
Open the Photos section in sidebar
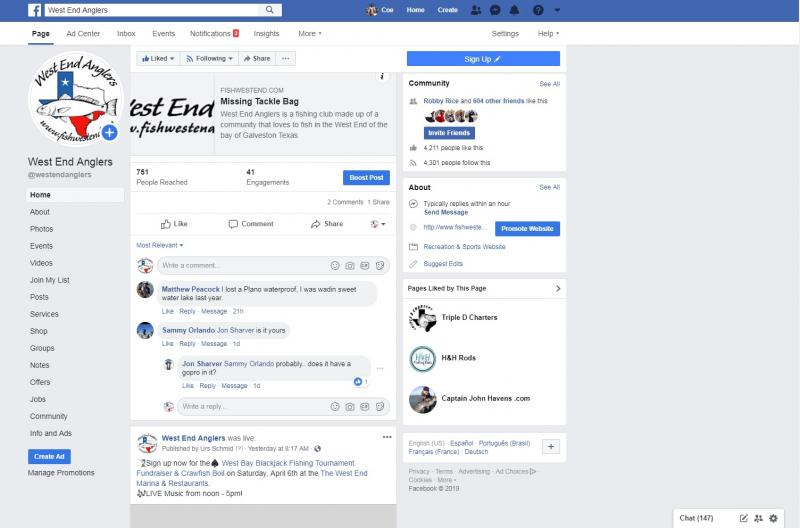(41, 229)
